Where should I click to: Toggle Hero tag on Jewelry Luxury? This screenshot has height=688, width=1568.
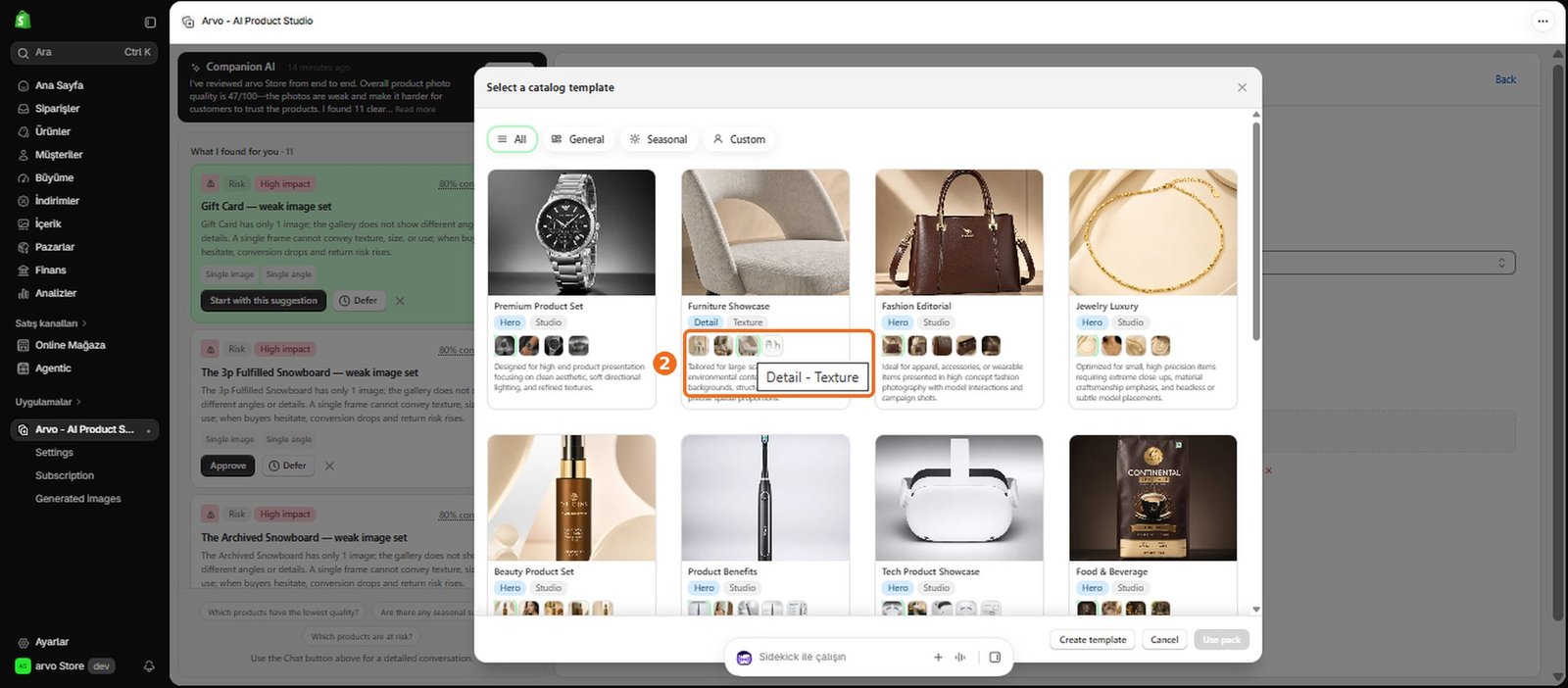[1092, 322]
